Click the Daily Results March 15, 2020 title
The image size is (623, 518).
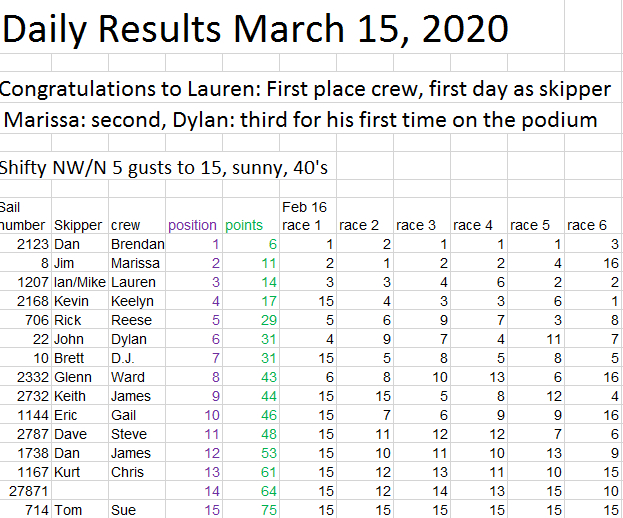tap(256, 29)
